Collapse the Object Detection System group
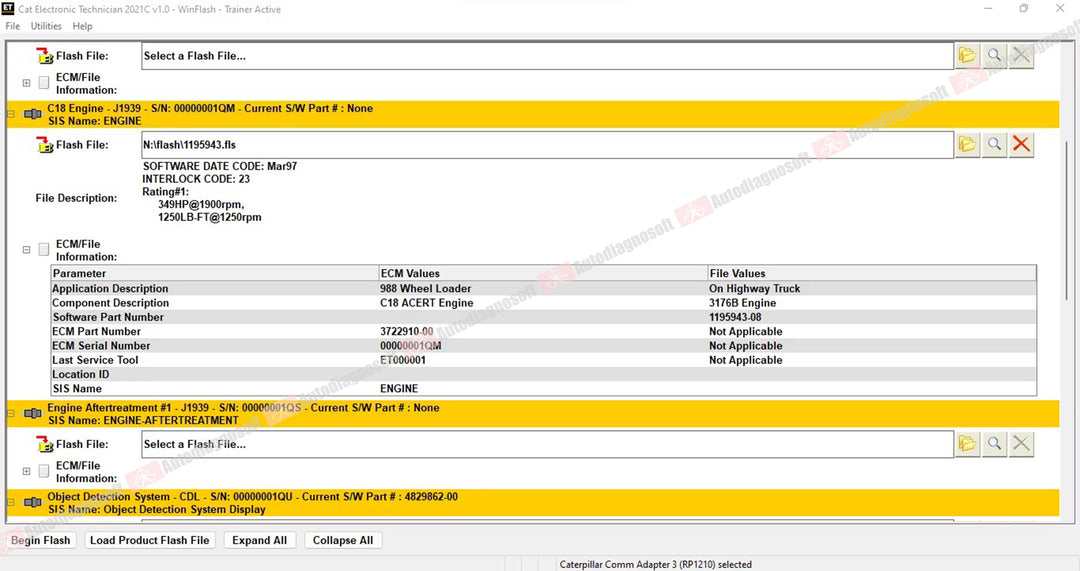The height and width of the screenshot is (571, 1080). pyautogui.click(x=11, y=502)
